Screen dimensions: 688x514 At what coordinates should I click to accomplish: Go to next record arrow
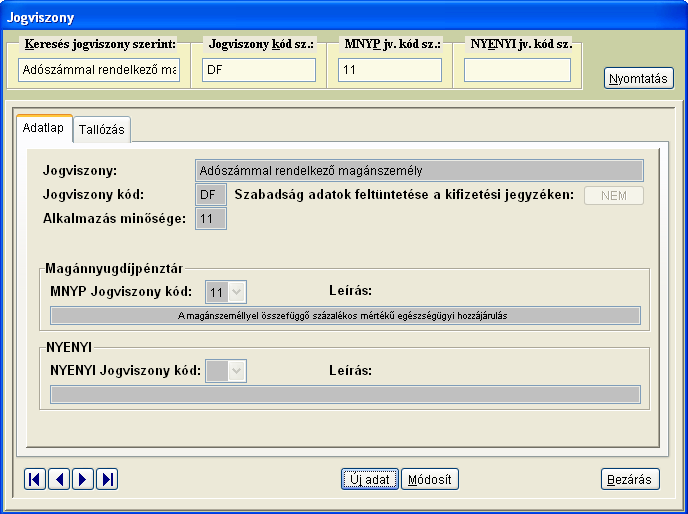pos(83,479)
